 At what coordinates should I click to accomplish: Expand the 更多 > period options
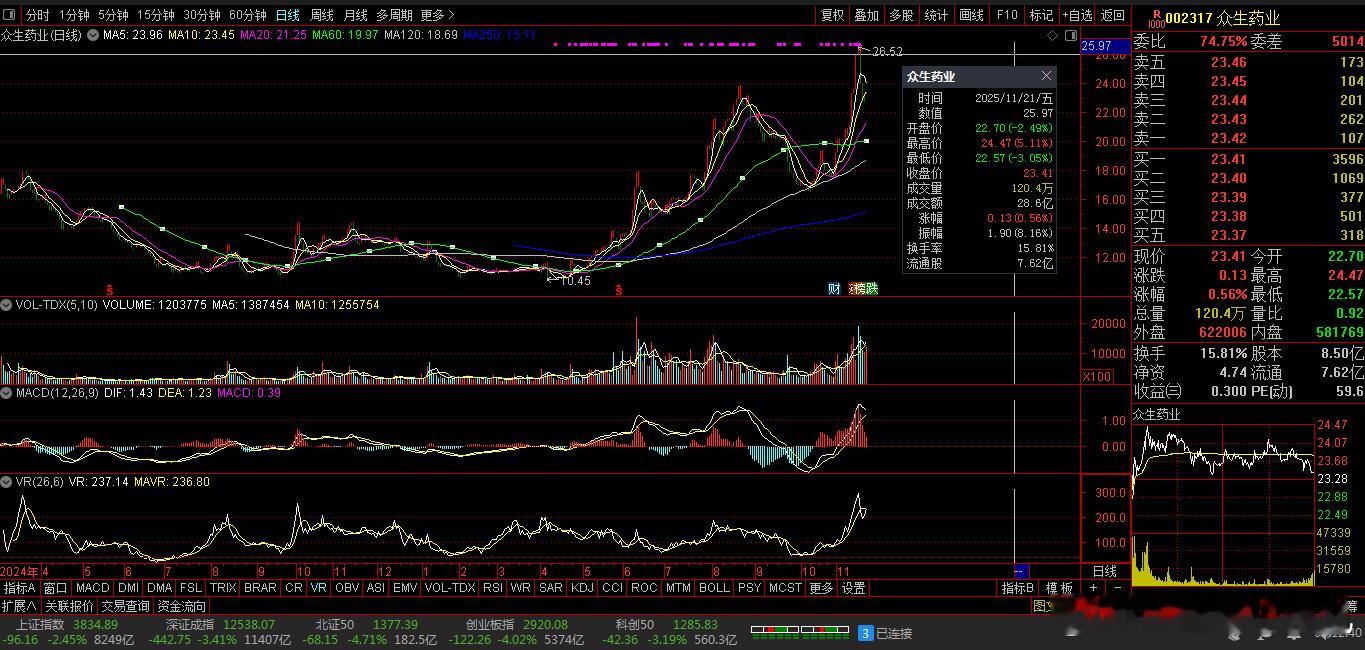[437, 15]
